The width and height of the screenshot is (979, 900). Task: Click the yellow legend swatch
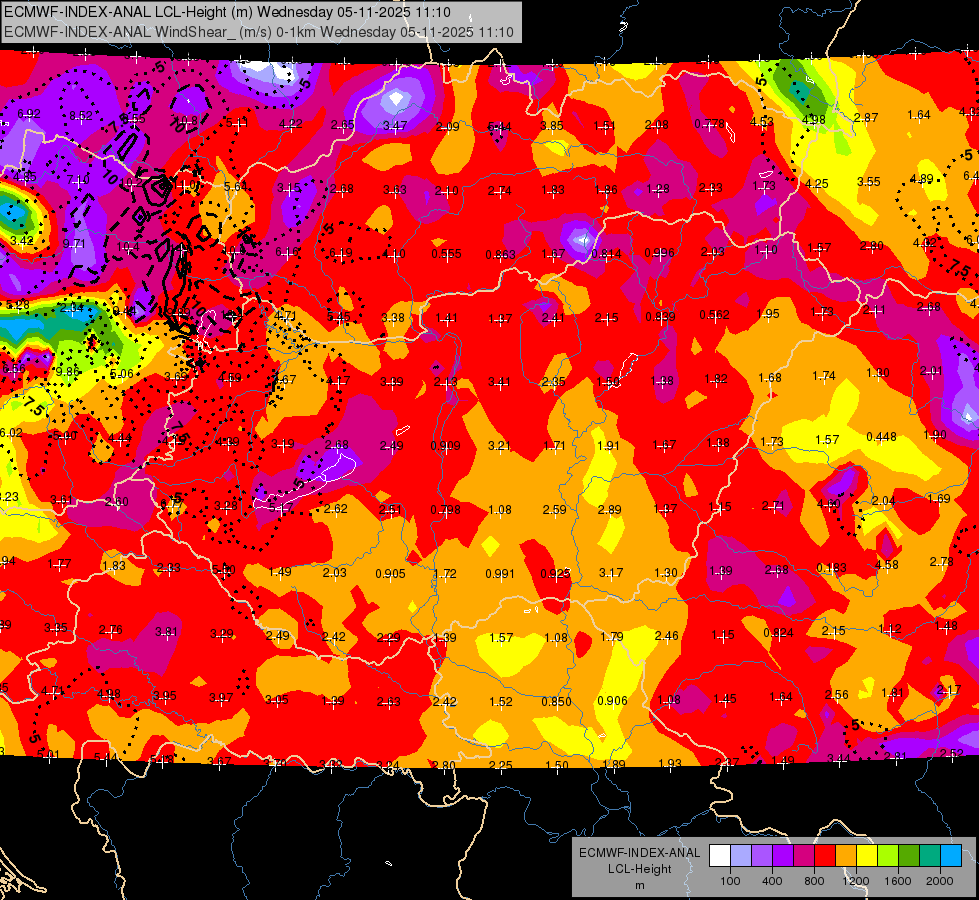pos(867,856)
